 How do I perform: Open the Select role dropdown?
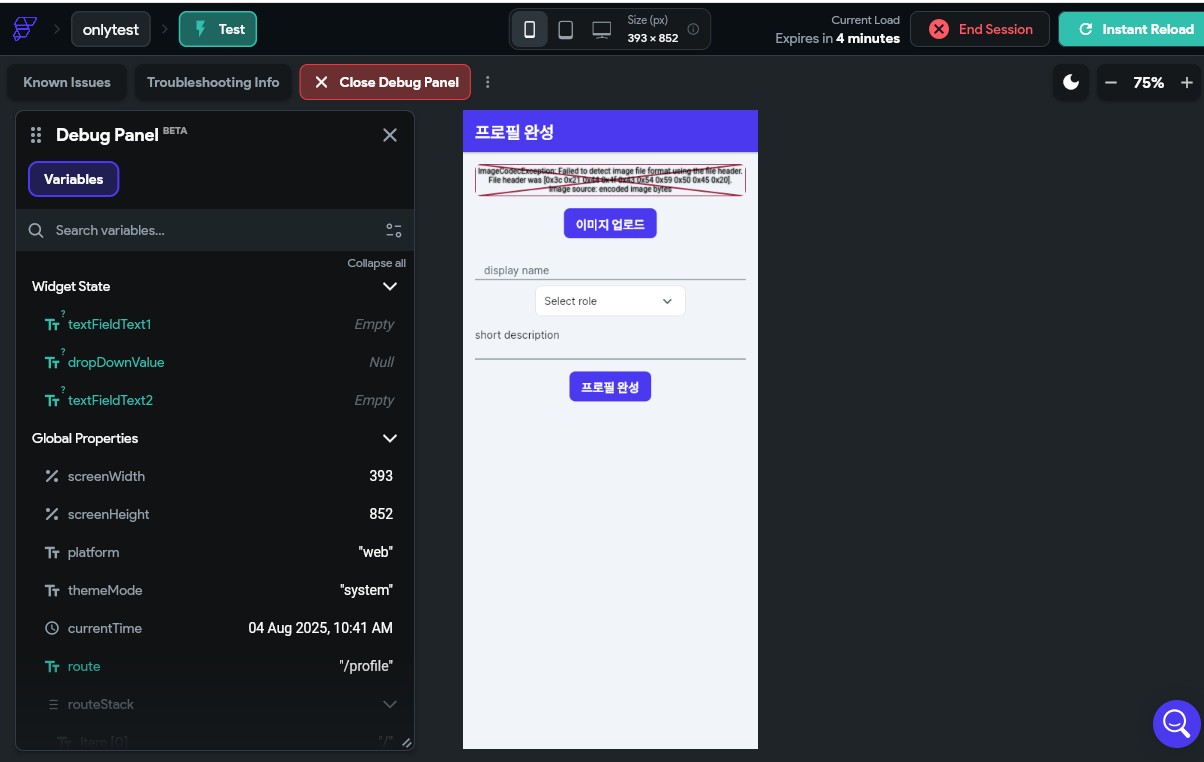point(610,301)
